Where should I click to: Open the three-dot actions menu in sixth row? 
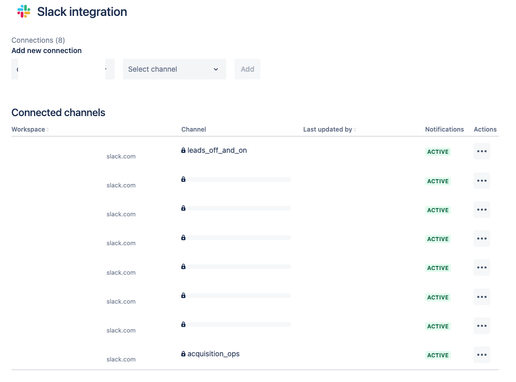[x=482, y=297]
